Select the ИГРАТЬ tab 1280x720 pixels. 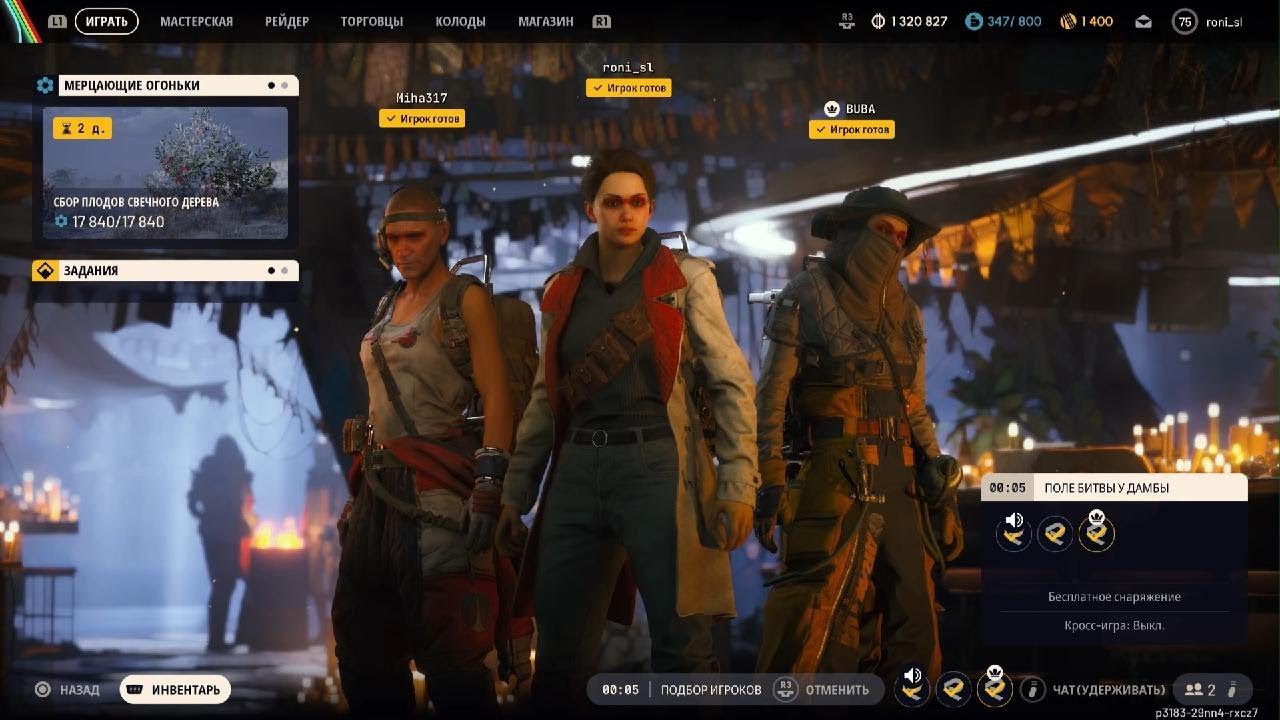[106, 21]
